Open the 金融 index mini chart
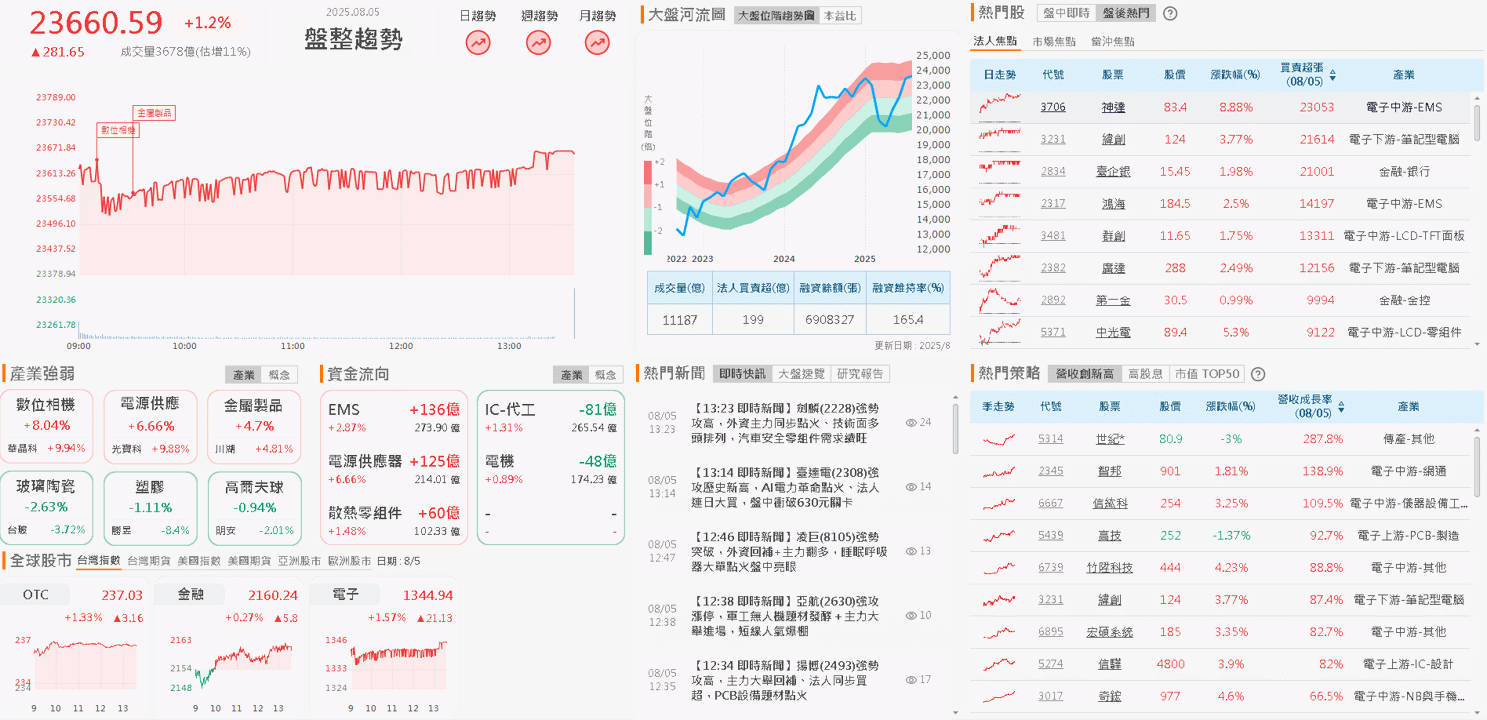This screenshot has height=720, width=1487. coord(229,648)
